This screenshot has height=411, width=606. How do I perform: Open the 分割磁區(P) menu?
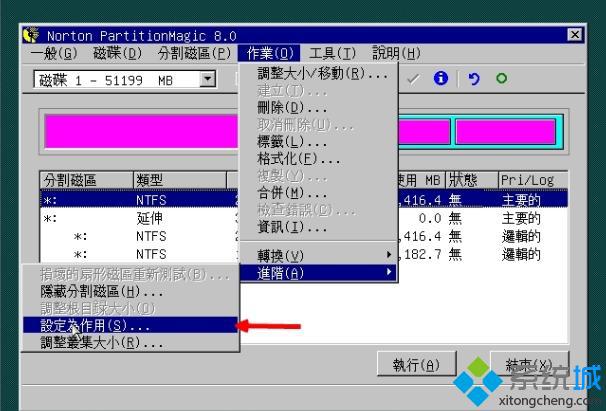pyautogui.click(x=194, y=53)
